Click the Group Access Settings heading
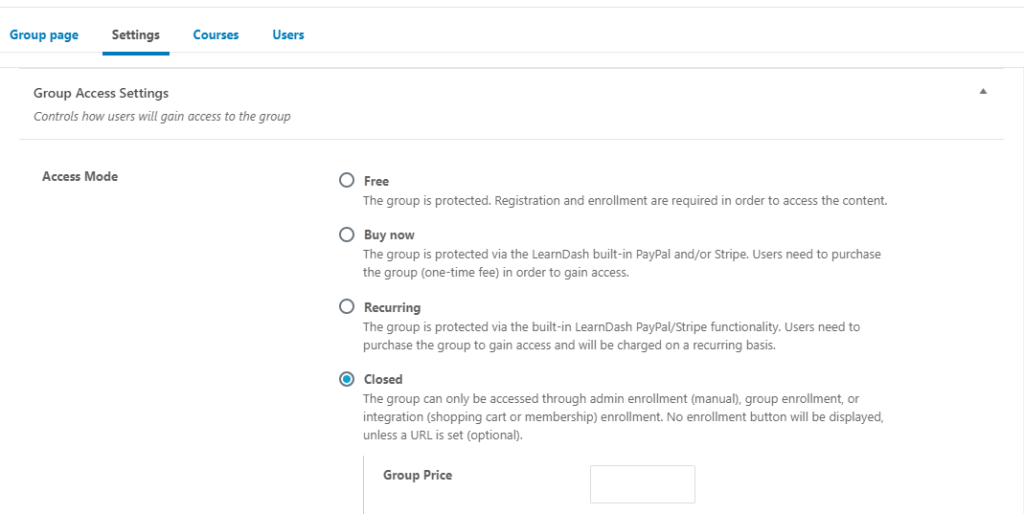The width and height of the screenshot is (1024, 514). pos(101,93)
